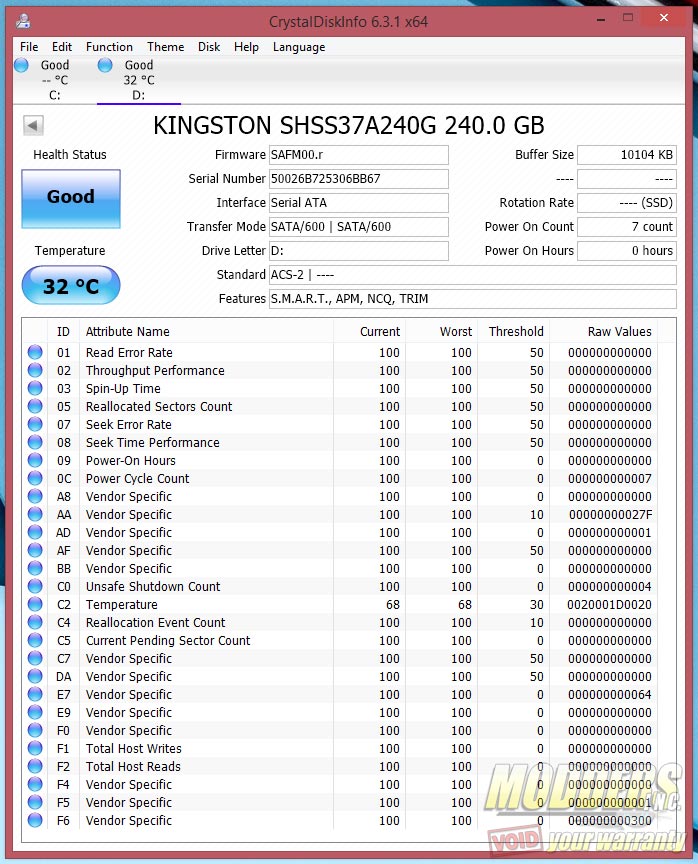Click the CrystalDiskInfo app icon in title bar

coord(23,21)
